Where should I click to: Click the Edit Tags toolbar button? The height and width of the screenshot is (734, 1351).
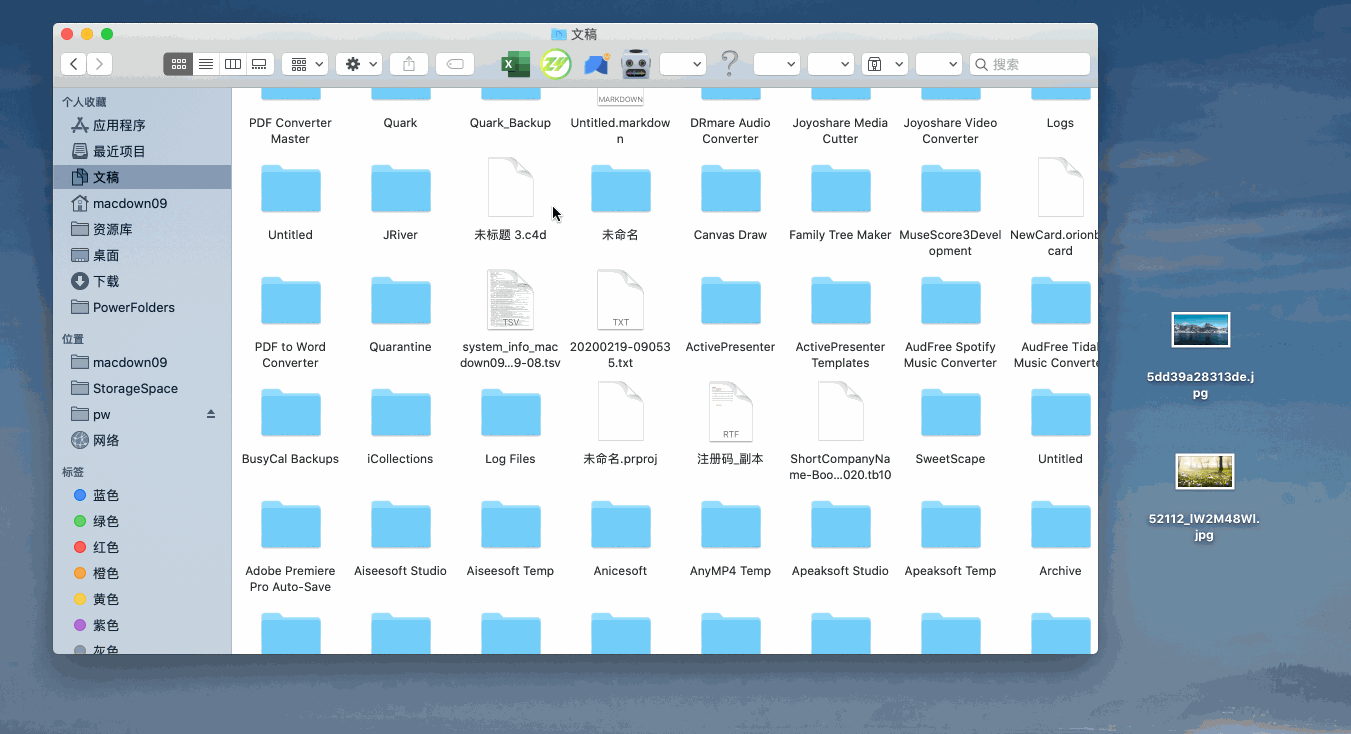tap(455, 64)
